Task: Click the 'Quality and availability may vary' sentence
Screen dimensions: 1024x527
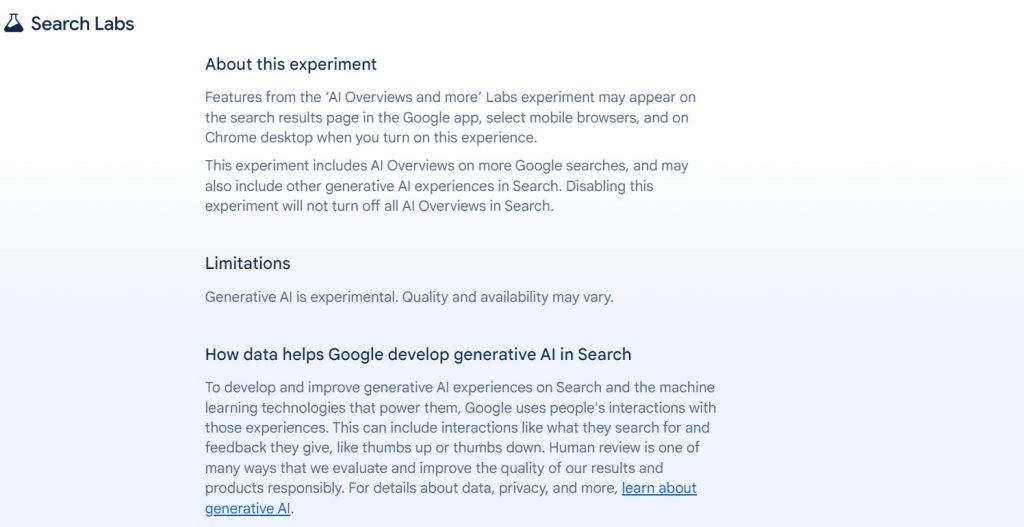Action: pyautogui.click(x=507, y=297)
